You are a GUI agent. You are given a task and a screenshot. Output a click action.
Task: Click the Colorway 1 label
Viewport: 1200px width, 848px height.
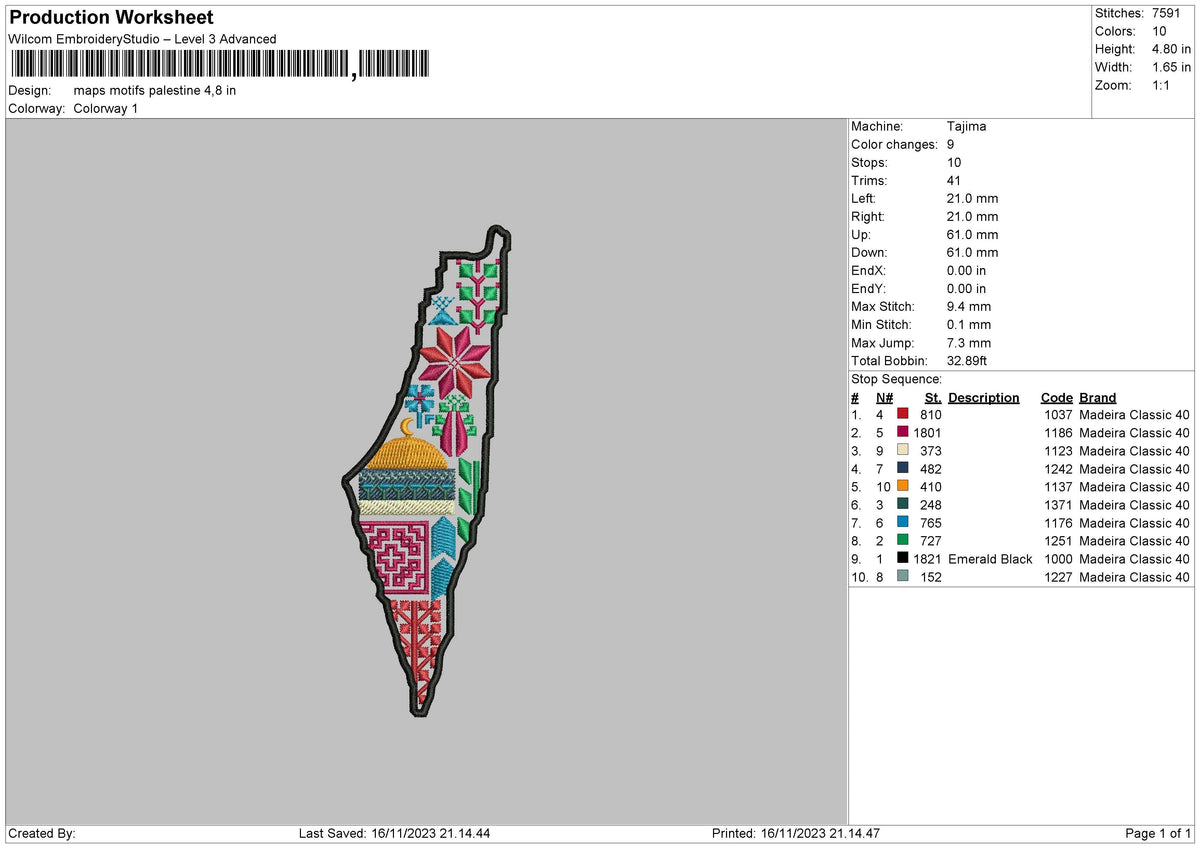(x=106, y=108)
